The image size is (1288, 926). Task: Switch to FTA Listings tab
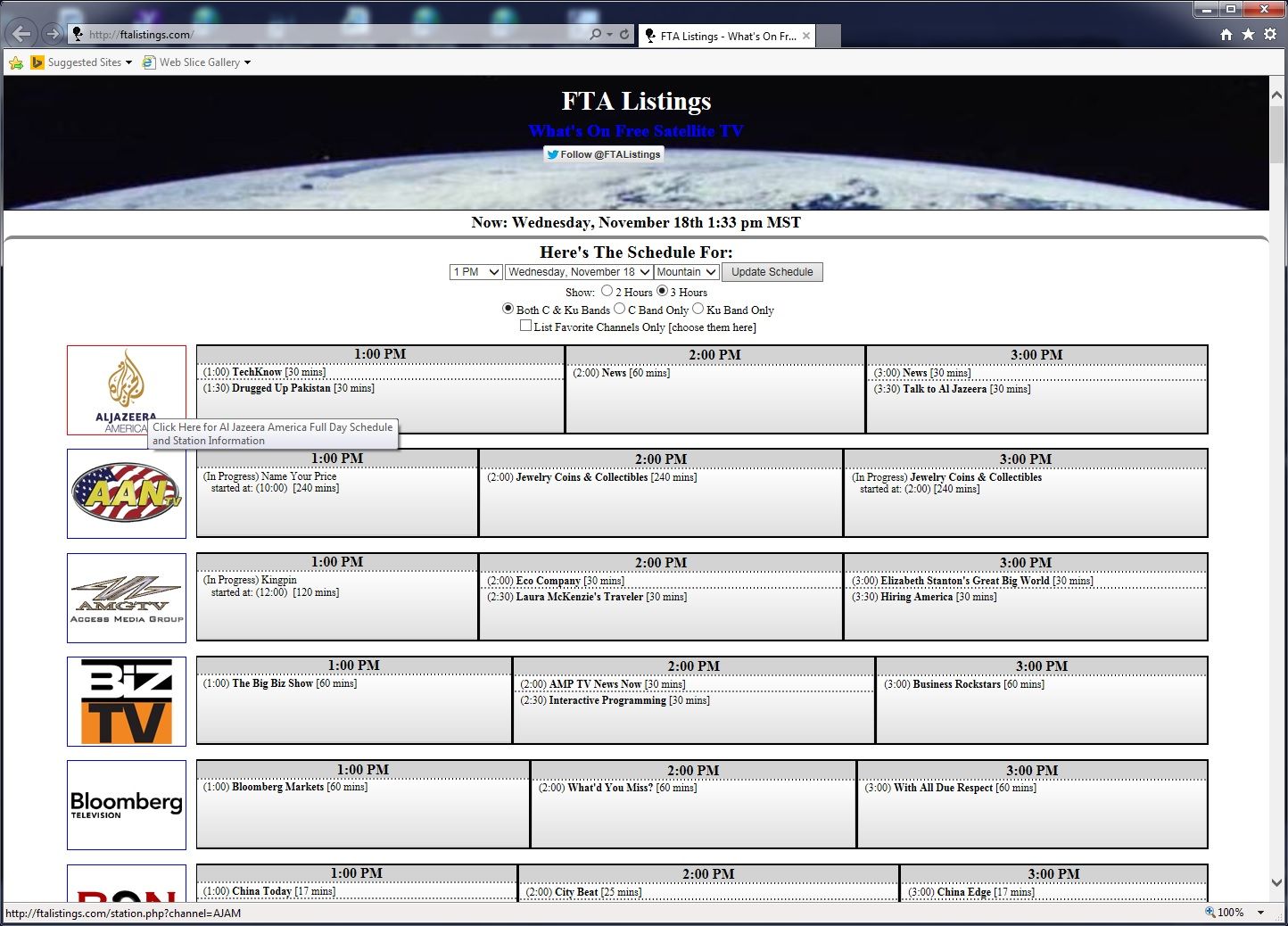coord(726,36)
